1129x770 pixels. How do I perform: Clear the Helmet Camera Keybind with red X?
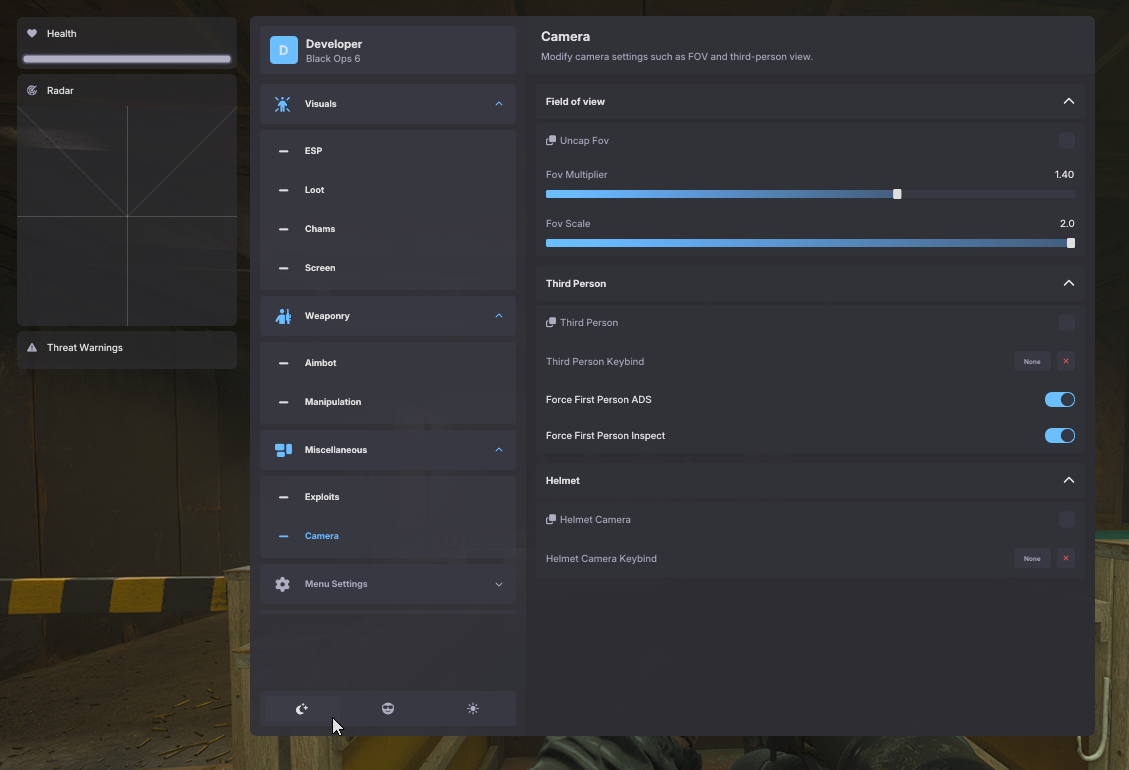tap(1066, 559)
